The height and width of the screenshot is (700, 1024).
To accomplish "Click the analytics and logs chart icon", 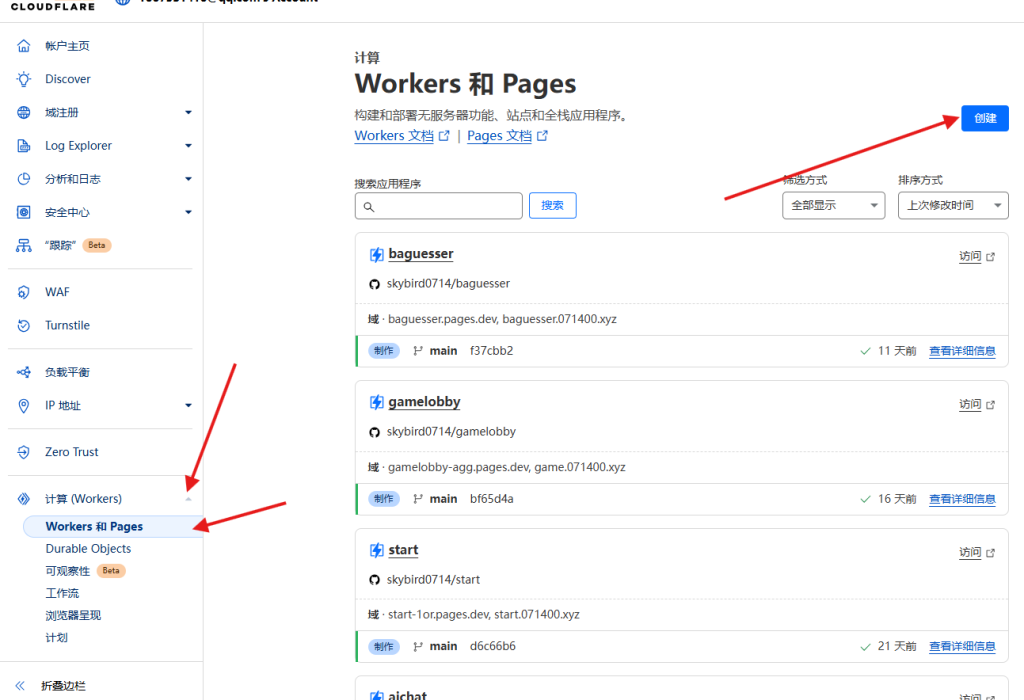I will coord(24,179).
